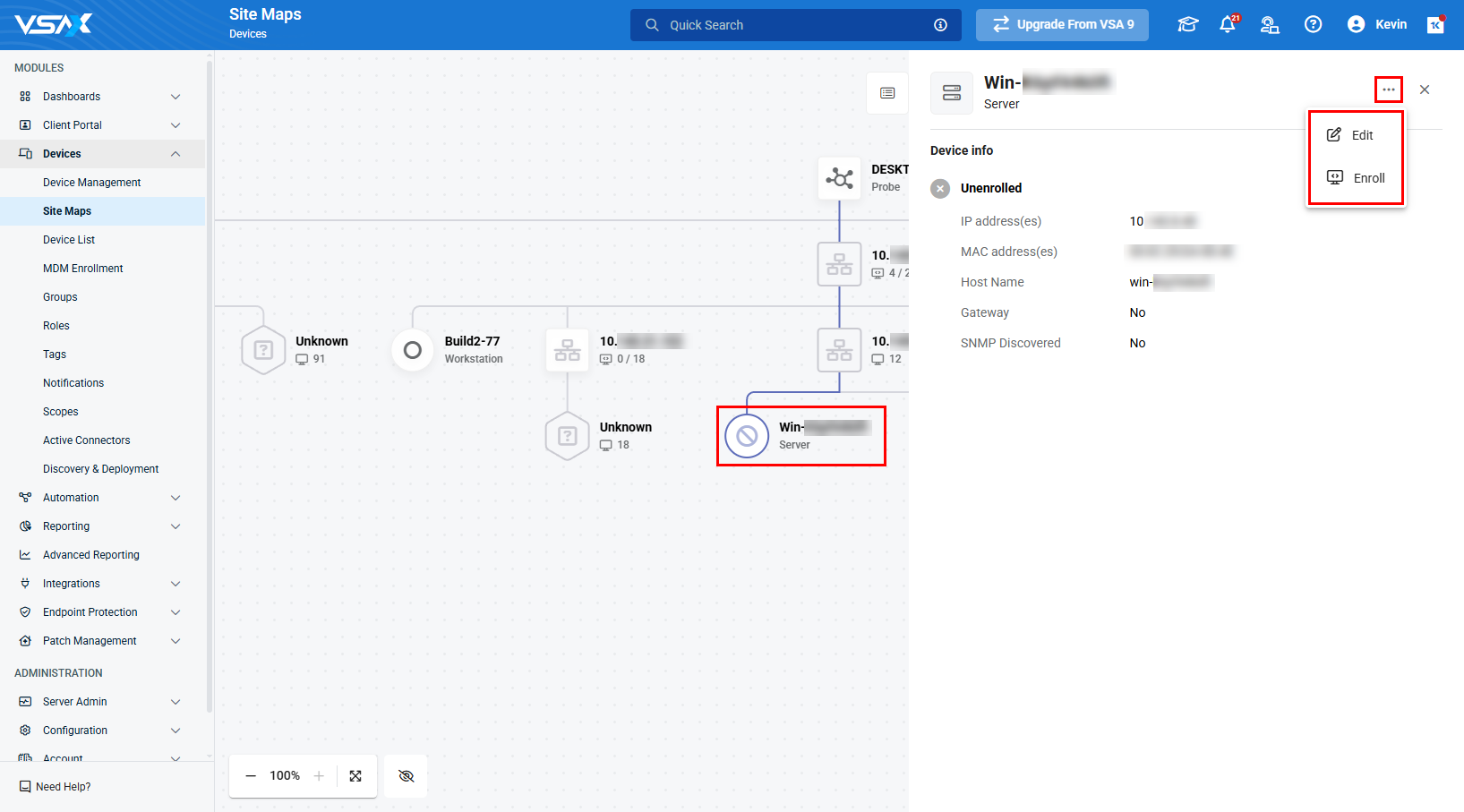This screenshot has height=812, width=1464.
Task: Toggle the hidden-devices eye icon
Action: click(406, 776)
